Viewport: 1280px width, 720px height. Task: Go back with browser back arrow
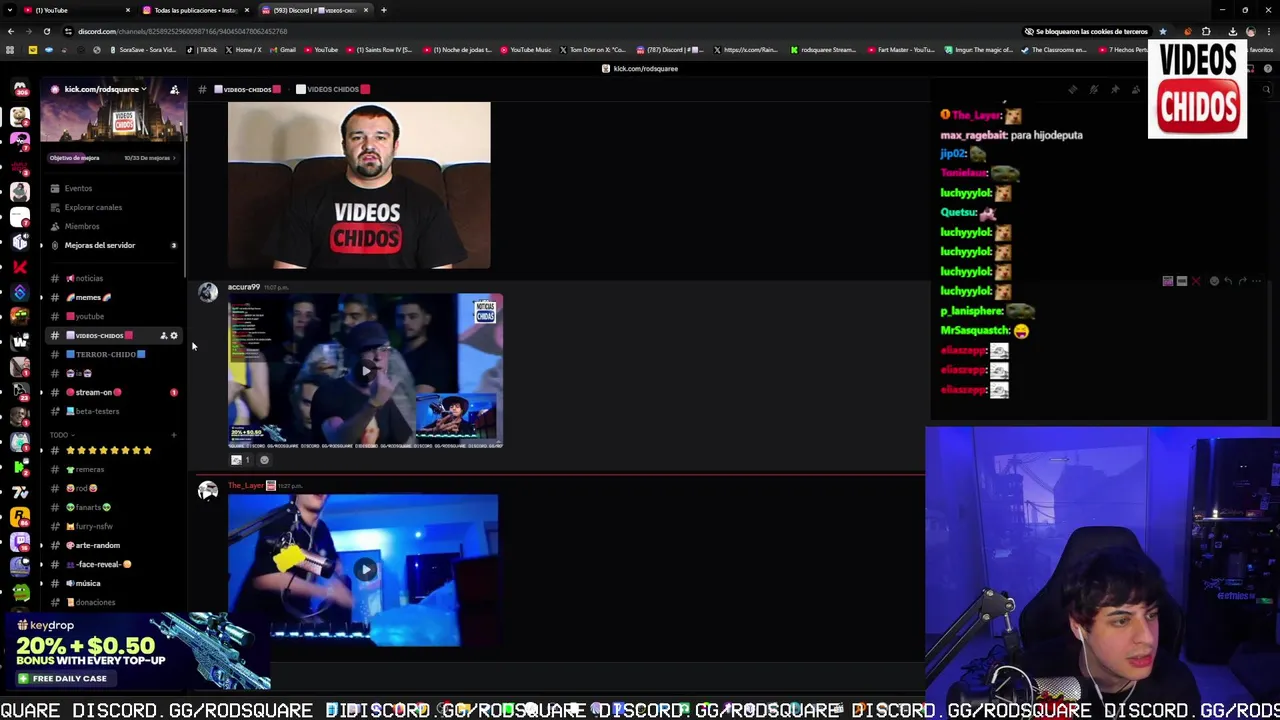pos(11,31)
